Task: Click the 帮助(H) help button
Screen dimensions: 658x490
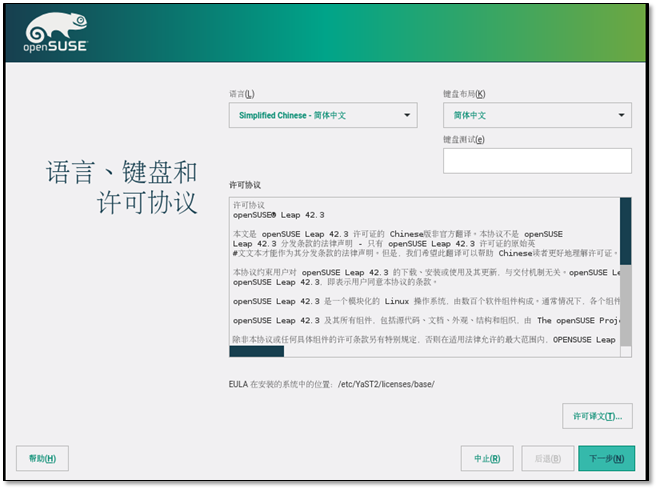Action: [x=42, y=458]
